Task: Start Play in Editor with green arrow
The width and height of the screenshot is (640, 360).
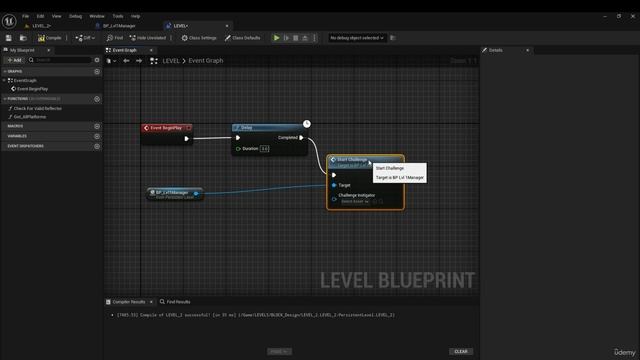Action: pos(277,38)
